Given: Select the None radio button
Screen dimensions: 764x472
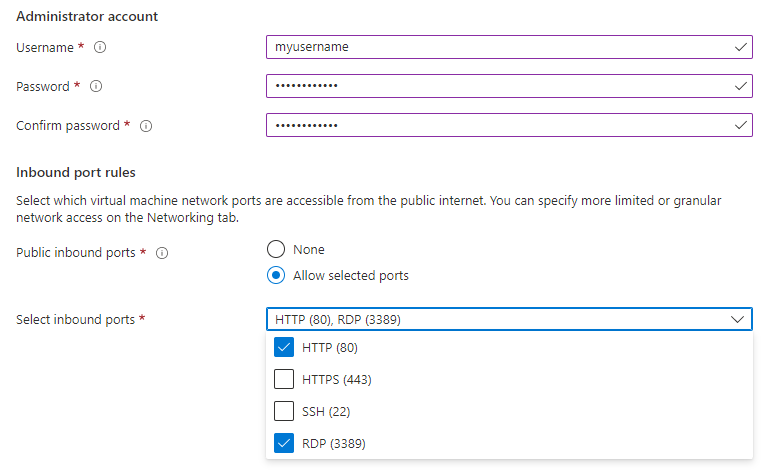Looking at the screenshot, I should 276,249.
